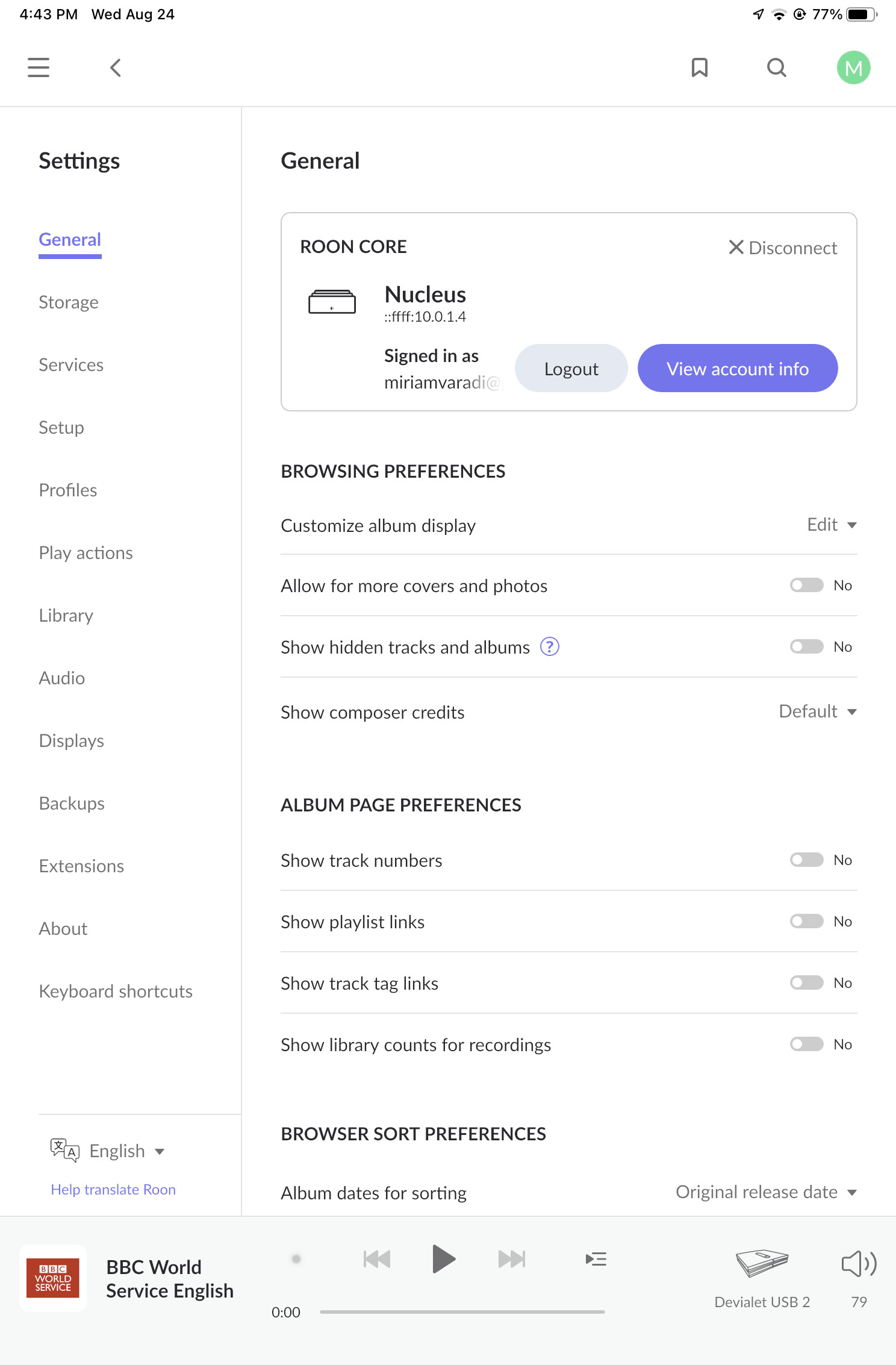Image resolution: width=896 pixels, height=1365 pixels.
Task: Expand the Customize album display Edit dropdown
Action: pyautogui.click(x=832, y=525)
